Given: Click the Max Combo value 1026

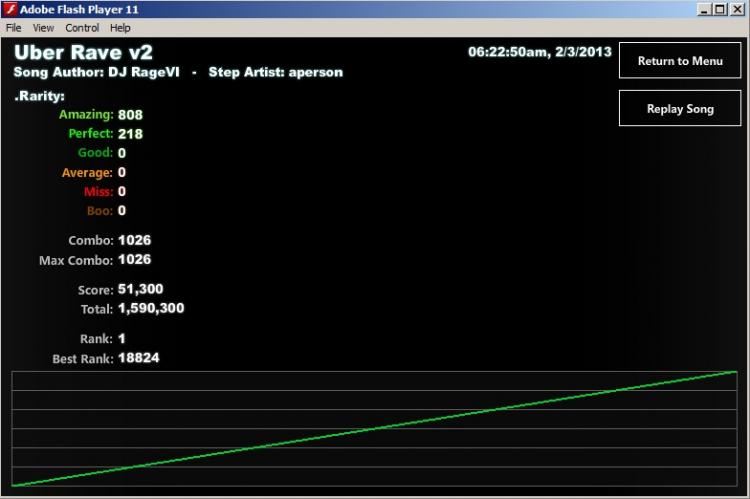Looking at the screenshot, I should [x=134, y=260].
